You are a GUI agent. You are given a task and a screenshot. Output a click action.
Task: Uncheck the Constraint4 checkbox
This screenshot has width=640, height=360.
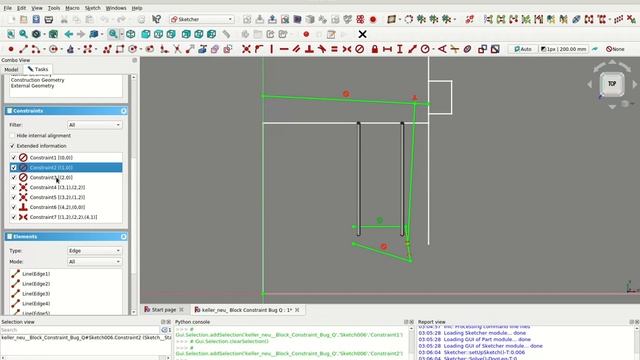coord(13,187)
